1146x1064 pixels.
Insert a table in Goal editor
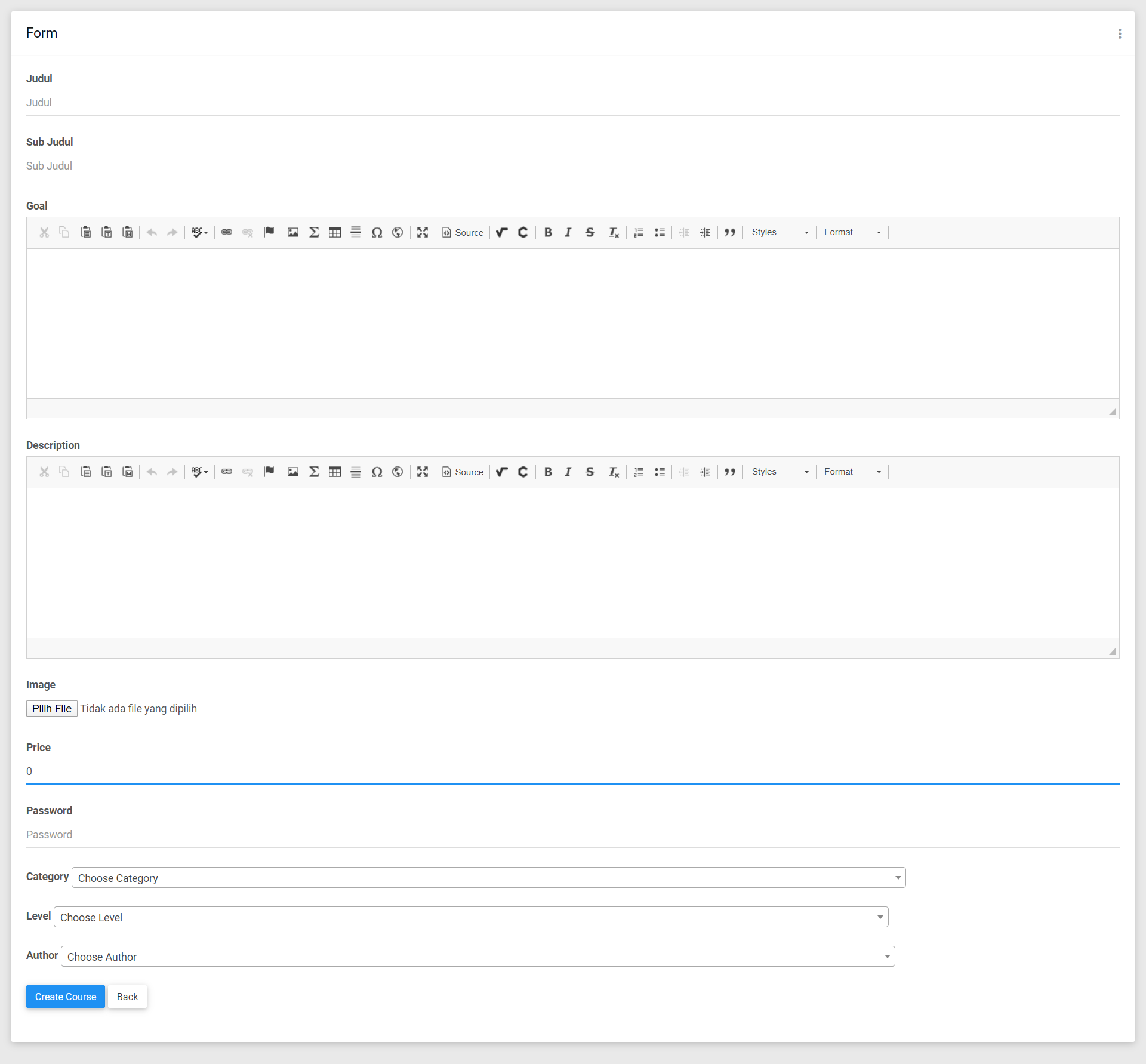click(x=335, y=232)
